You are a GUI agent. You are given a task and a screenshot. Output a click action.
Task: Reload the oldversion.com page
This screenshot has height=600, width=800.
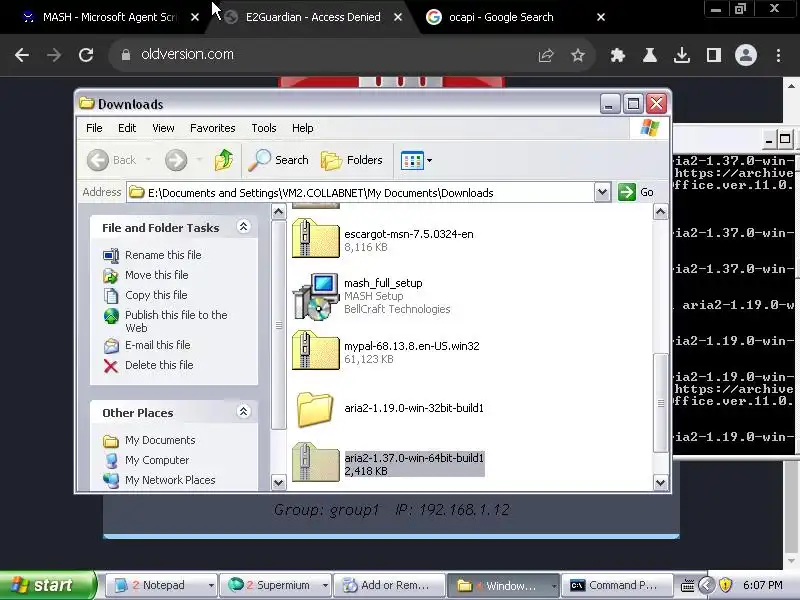coord(86,55)
